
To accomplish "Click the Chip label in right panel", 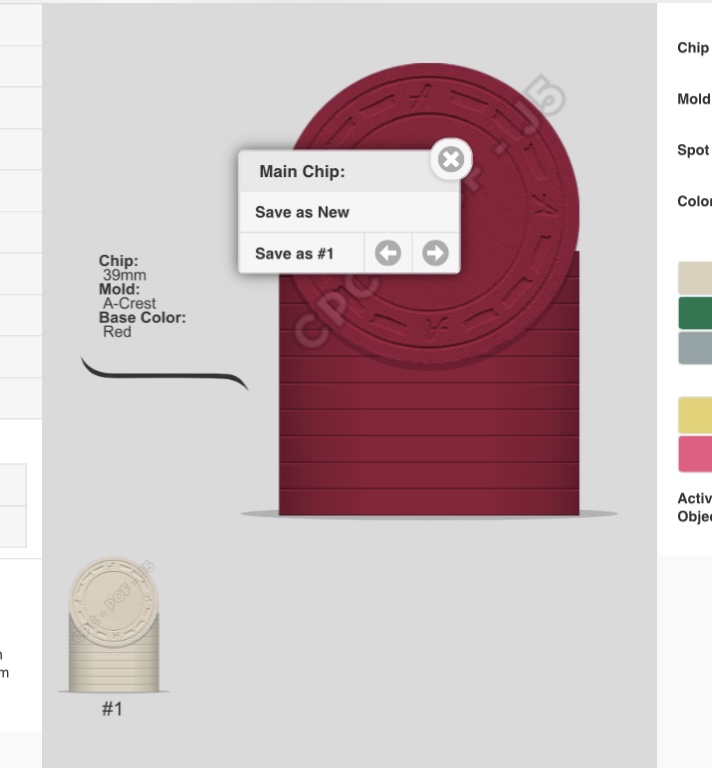I will [693, 48].
